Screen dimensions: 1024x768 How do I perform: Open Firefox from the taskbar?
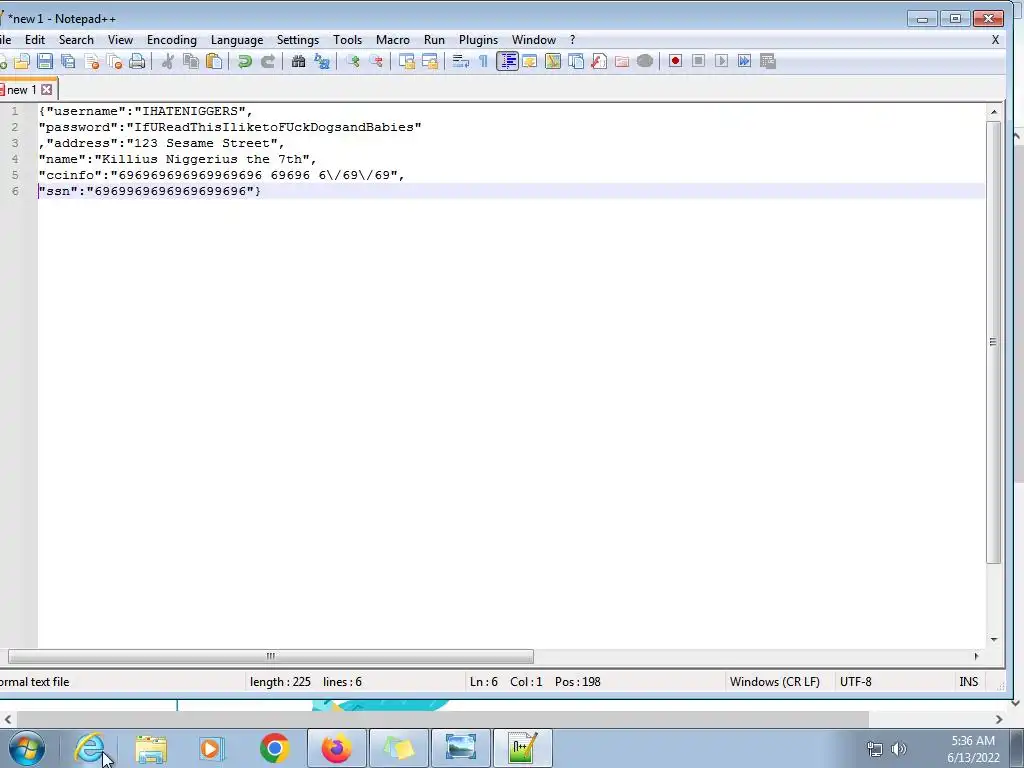(336, 748)
